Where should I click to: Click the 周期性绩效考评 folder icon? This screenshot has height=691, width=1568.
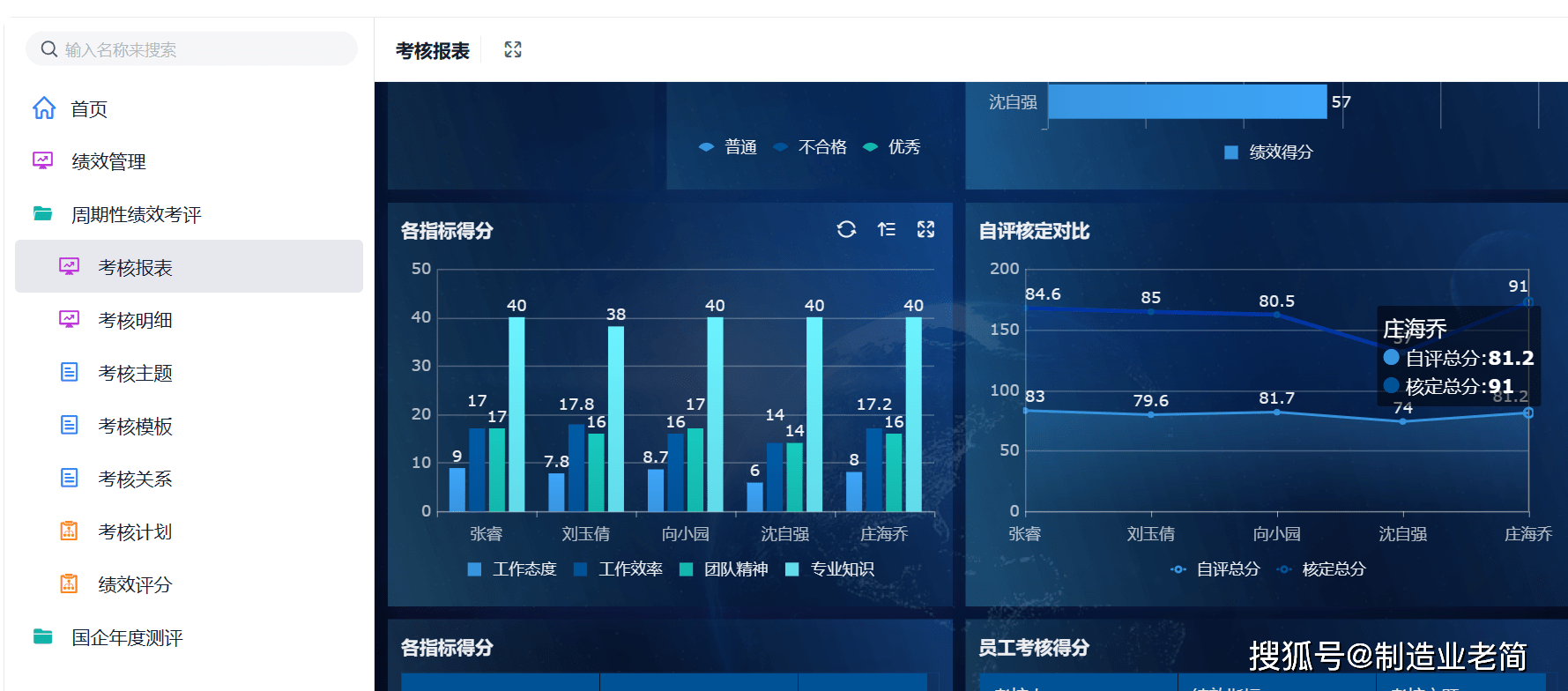42,212
